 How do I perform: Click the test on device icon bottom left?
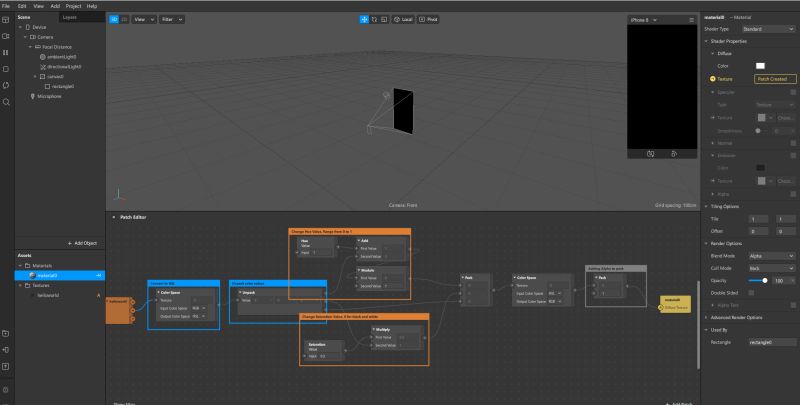(6, 350)
